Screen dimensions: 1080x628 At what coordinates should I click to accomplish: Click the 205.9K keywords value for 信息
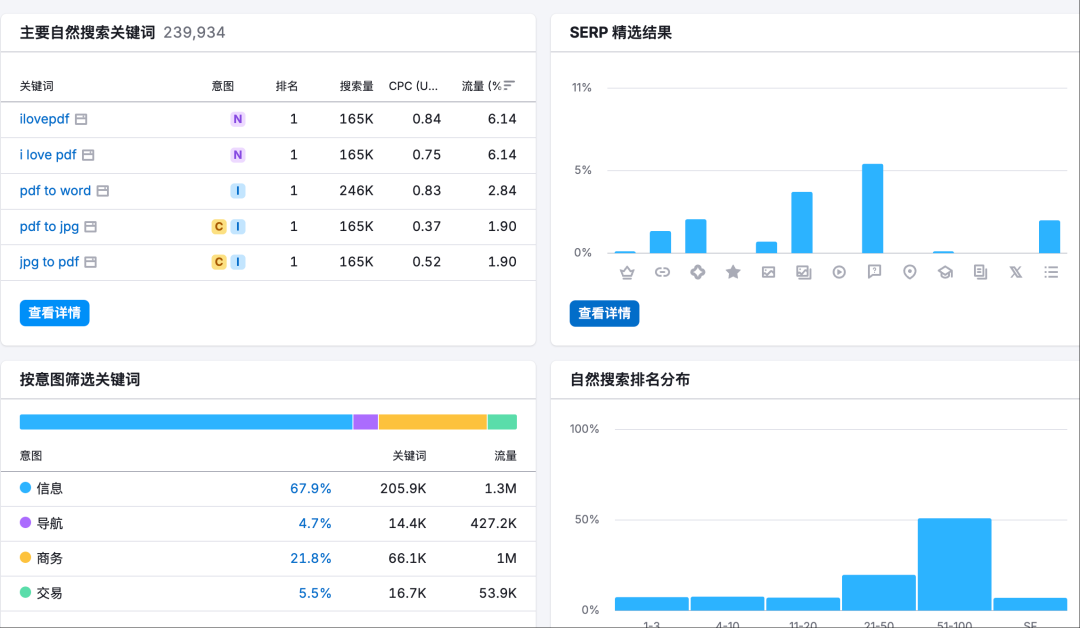pos(403,489)
